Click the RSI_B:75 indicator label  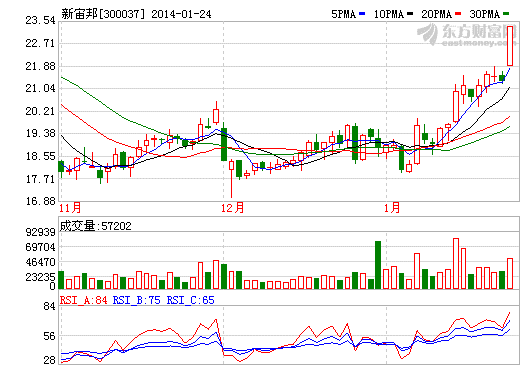click(x=137, y=300)
